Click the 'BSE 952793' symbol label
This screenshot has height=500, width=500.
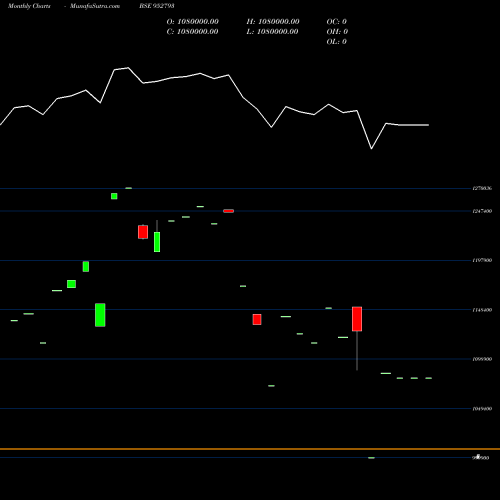(x=157, y=6)
